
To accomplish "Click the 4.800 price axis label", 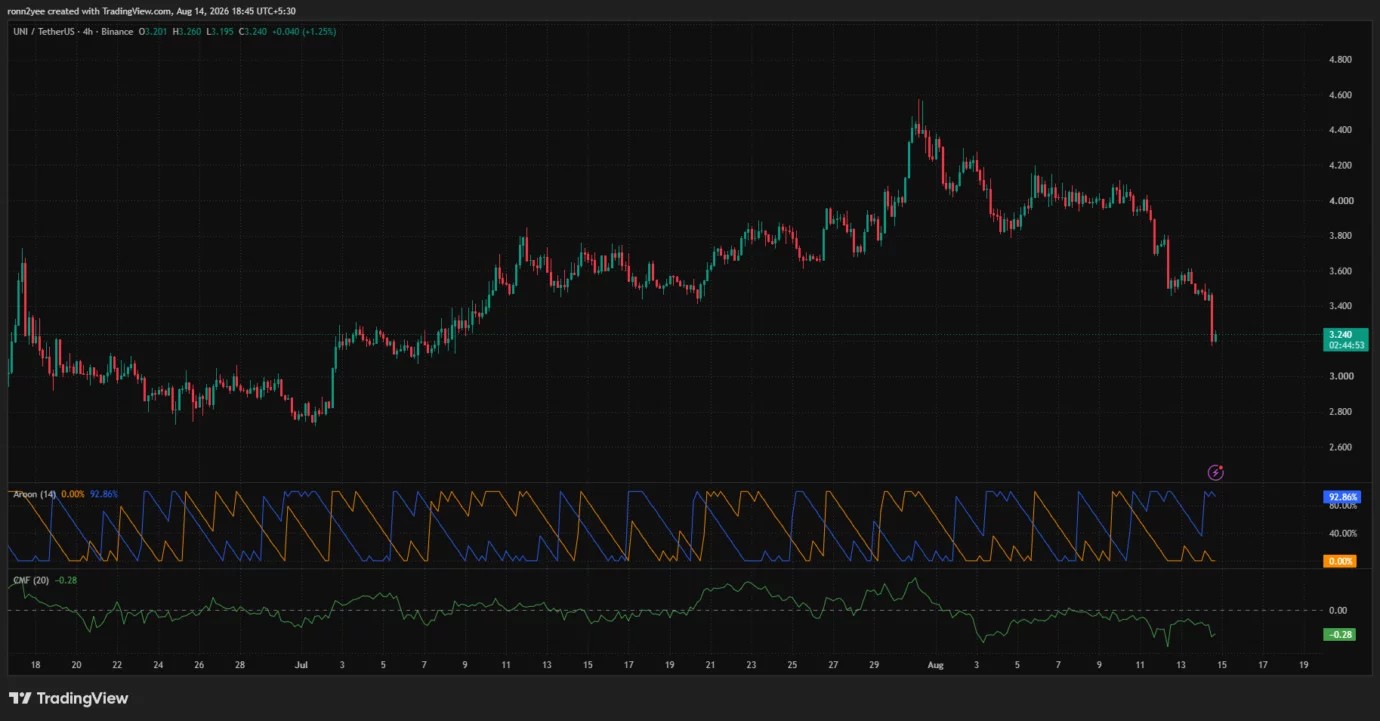I will point(1340,60).
